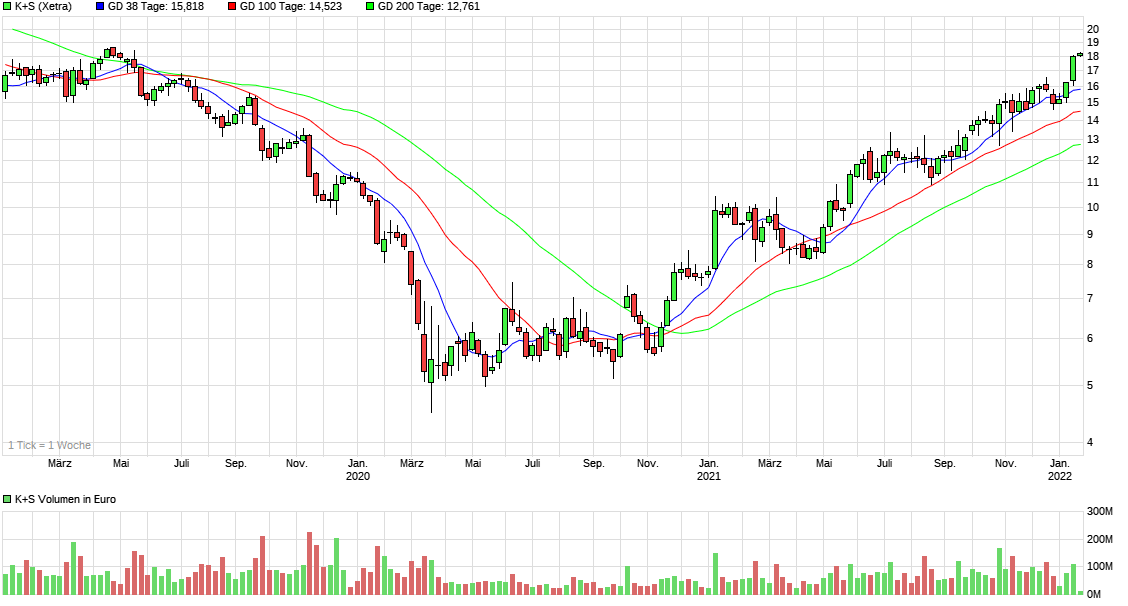Click the green GD 200 Tage legend swatch
This screenshot has width=1128, height=606.
[370, 6]
